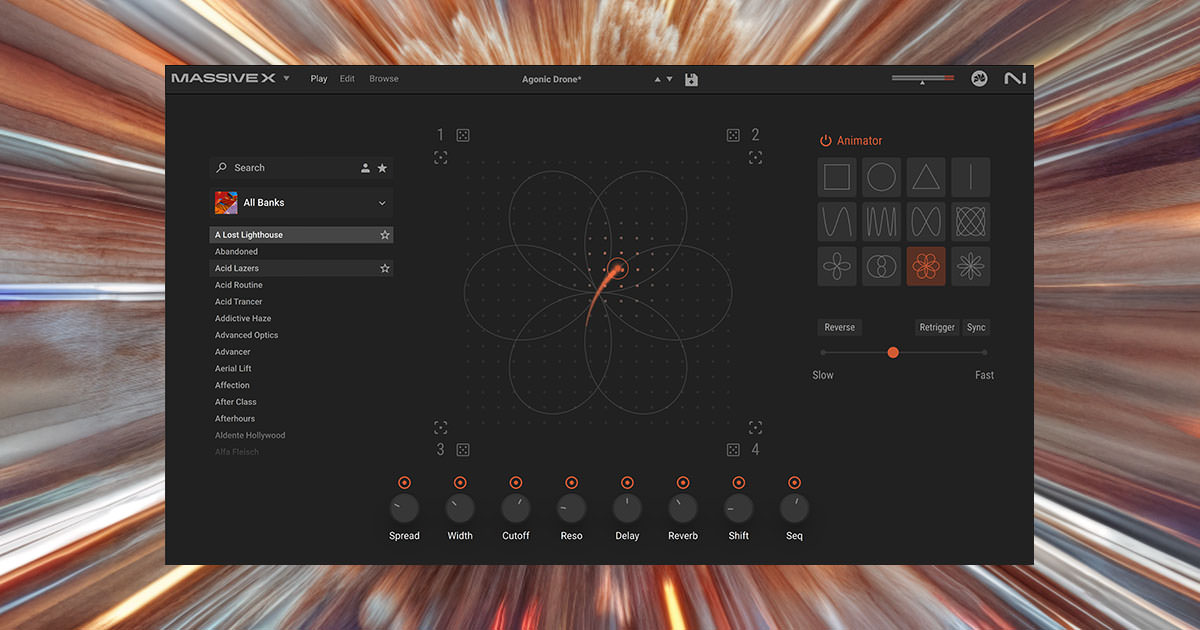Viewport: 1200px width, 630px height.
Task: Select the four-petal flower Animator shape
Action: [837, 266]
